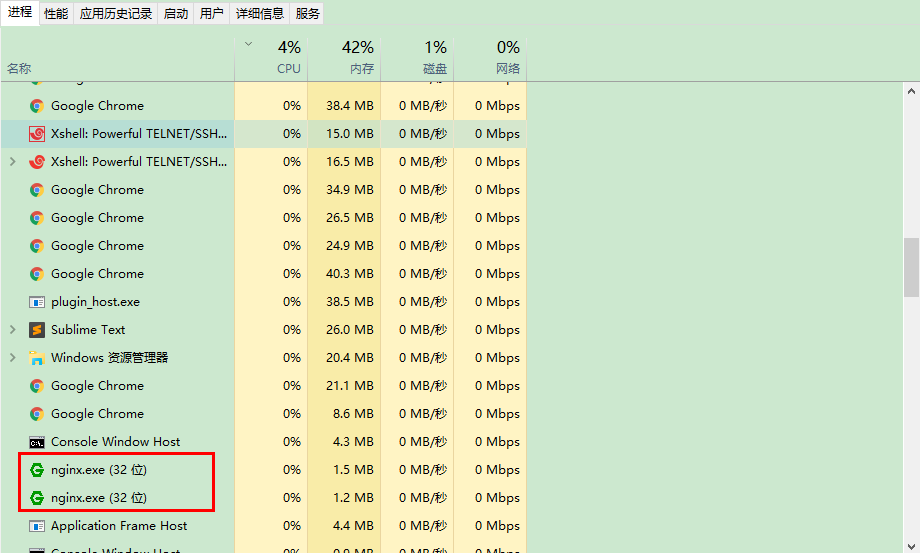
Task: Sort by the 1% 磁盘 column header
Action: [417, 59]
